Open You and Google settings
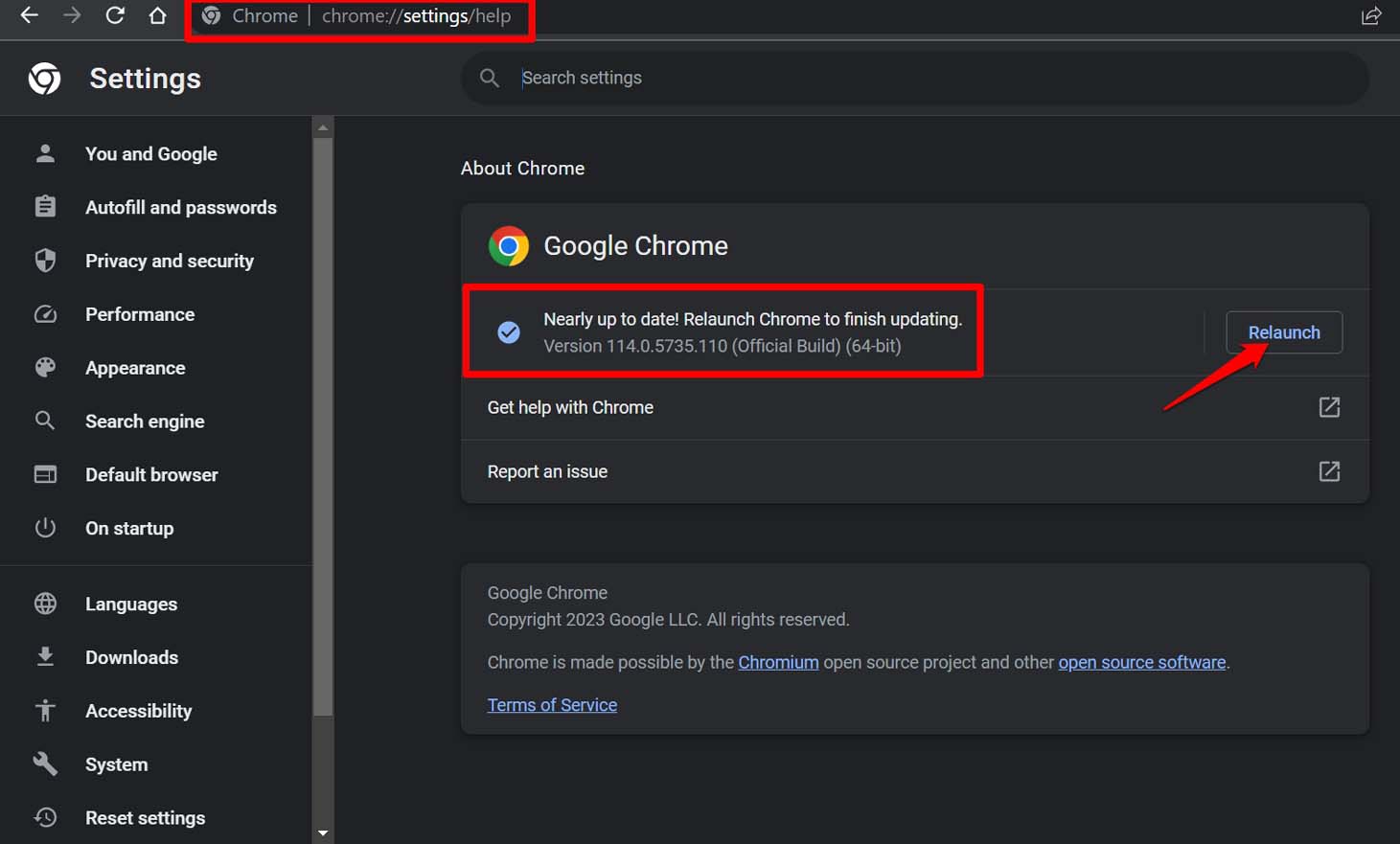The height and width of the screenshot is (844, 1400). [150, 153]
